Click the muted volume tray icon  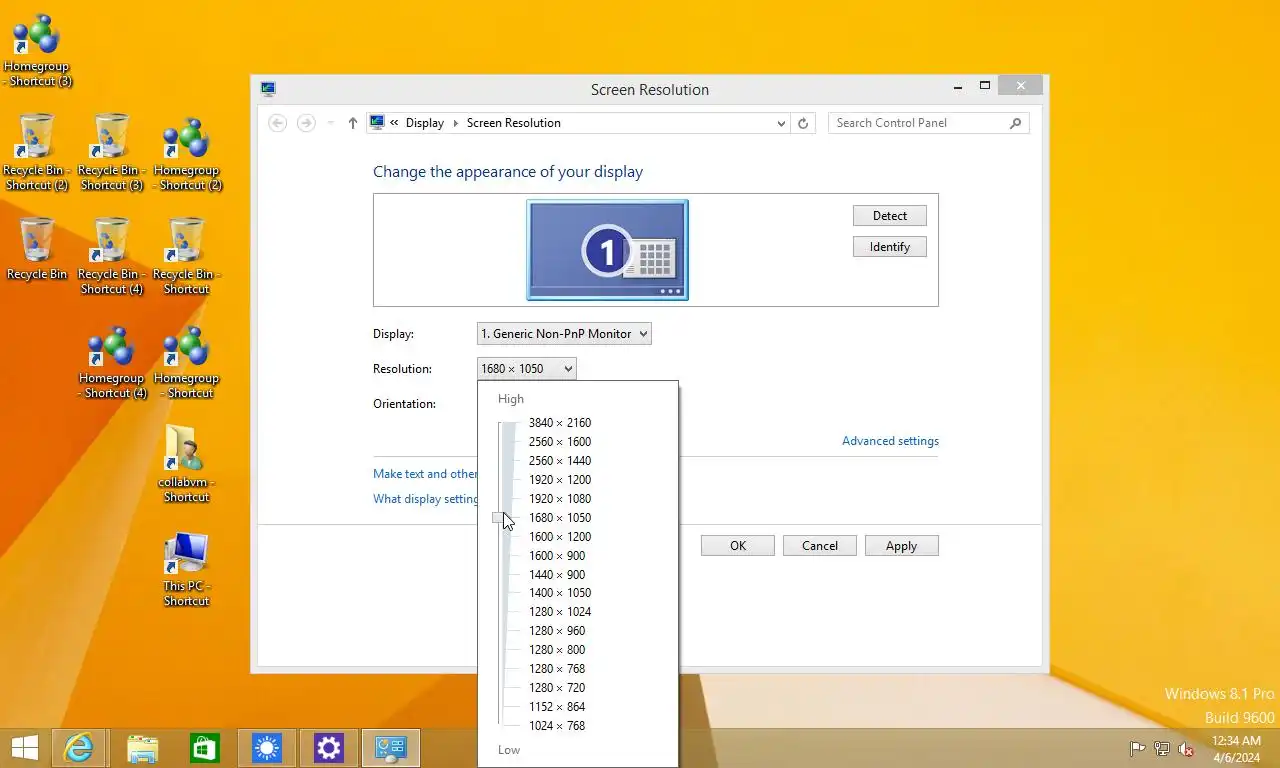tap(1186, 748)
